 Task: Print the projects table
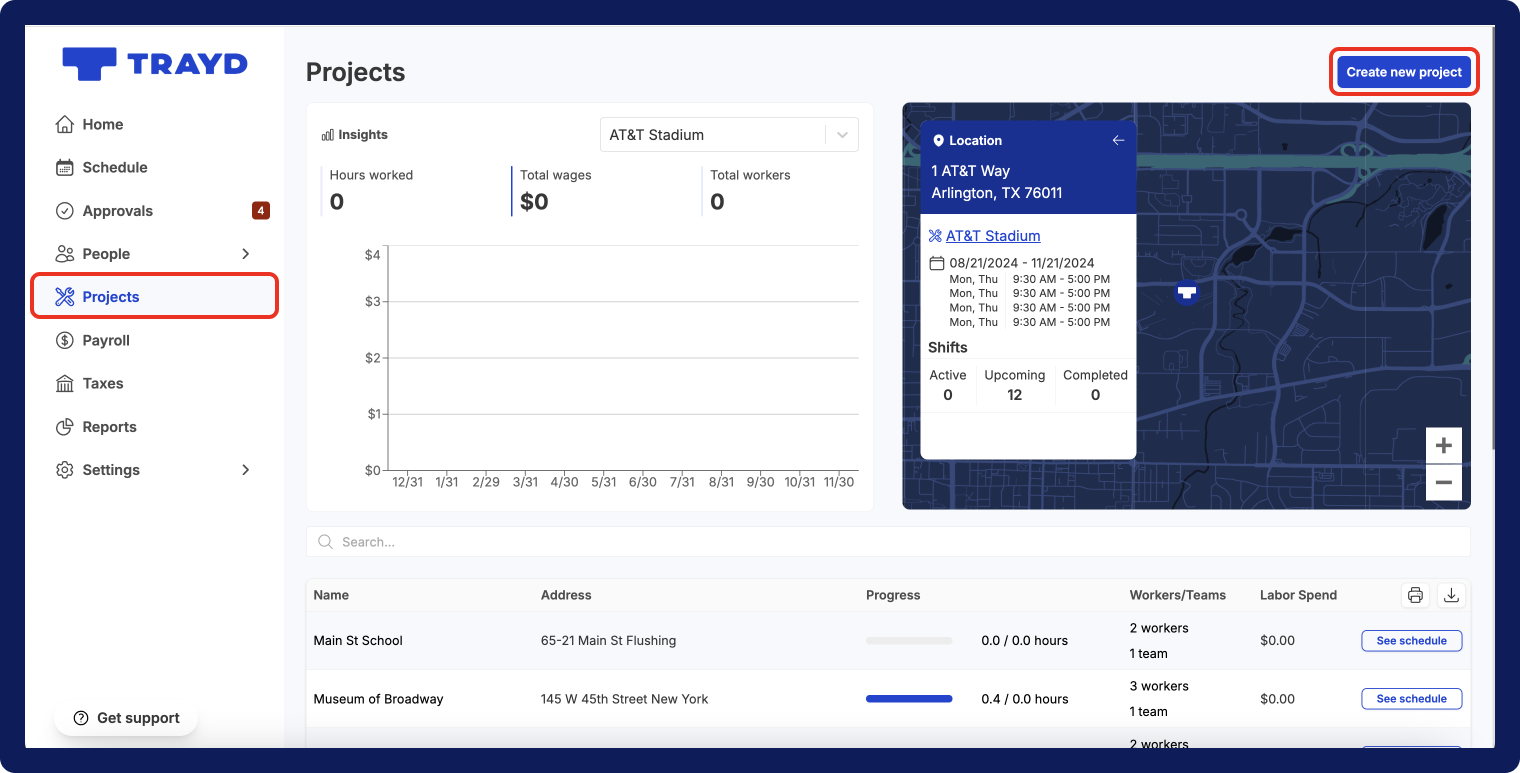click(x=1415, y=595)
